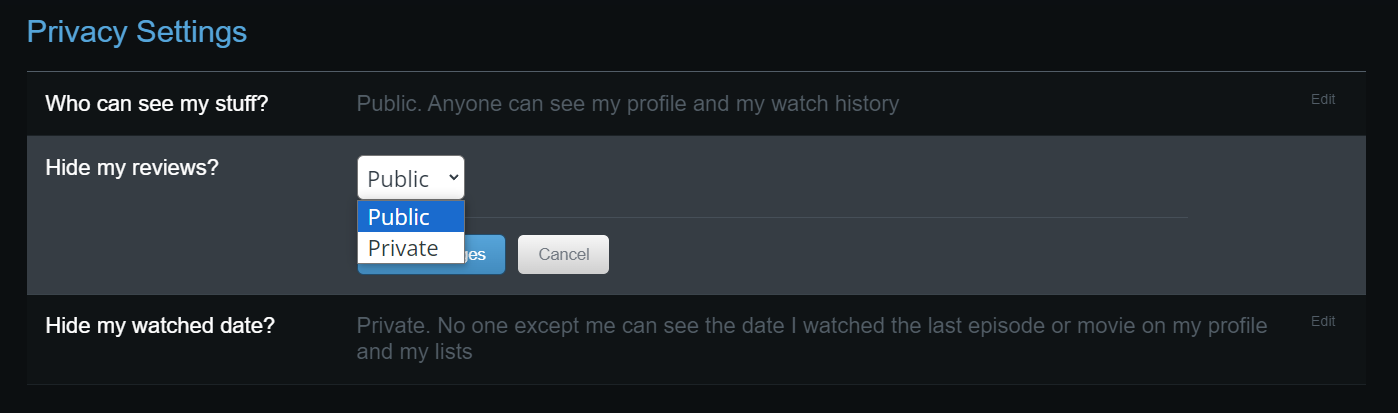Viewport: 1398px width, 413px height.
Task: Click the "Hide my reviews?" label
Action: coord(132,167)
